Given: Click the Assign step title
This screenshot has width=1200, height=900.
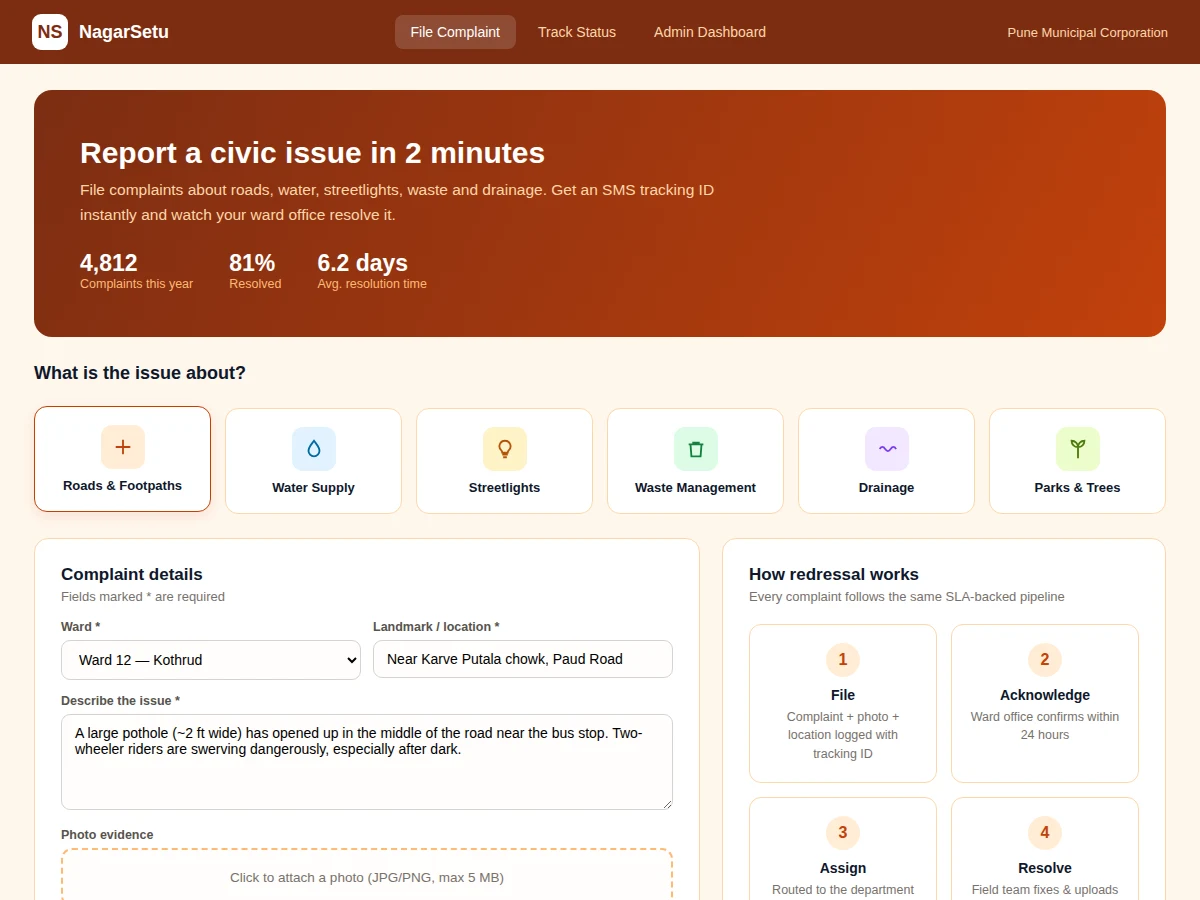Looking at the screenshot, I should pyautogui.click(x=843, y=868).
